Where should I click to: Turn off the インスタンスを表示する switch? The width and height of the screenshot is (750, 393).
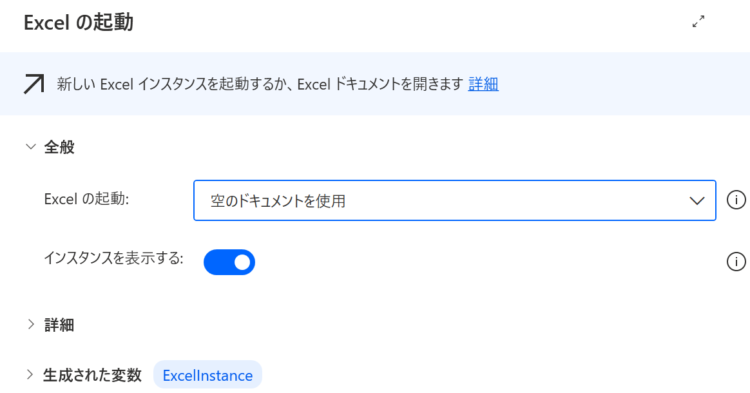229,262
